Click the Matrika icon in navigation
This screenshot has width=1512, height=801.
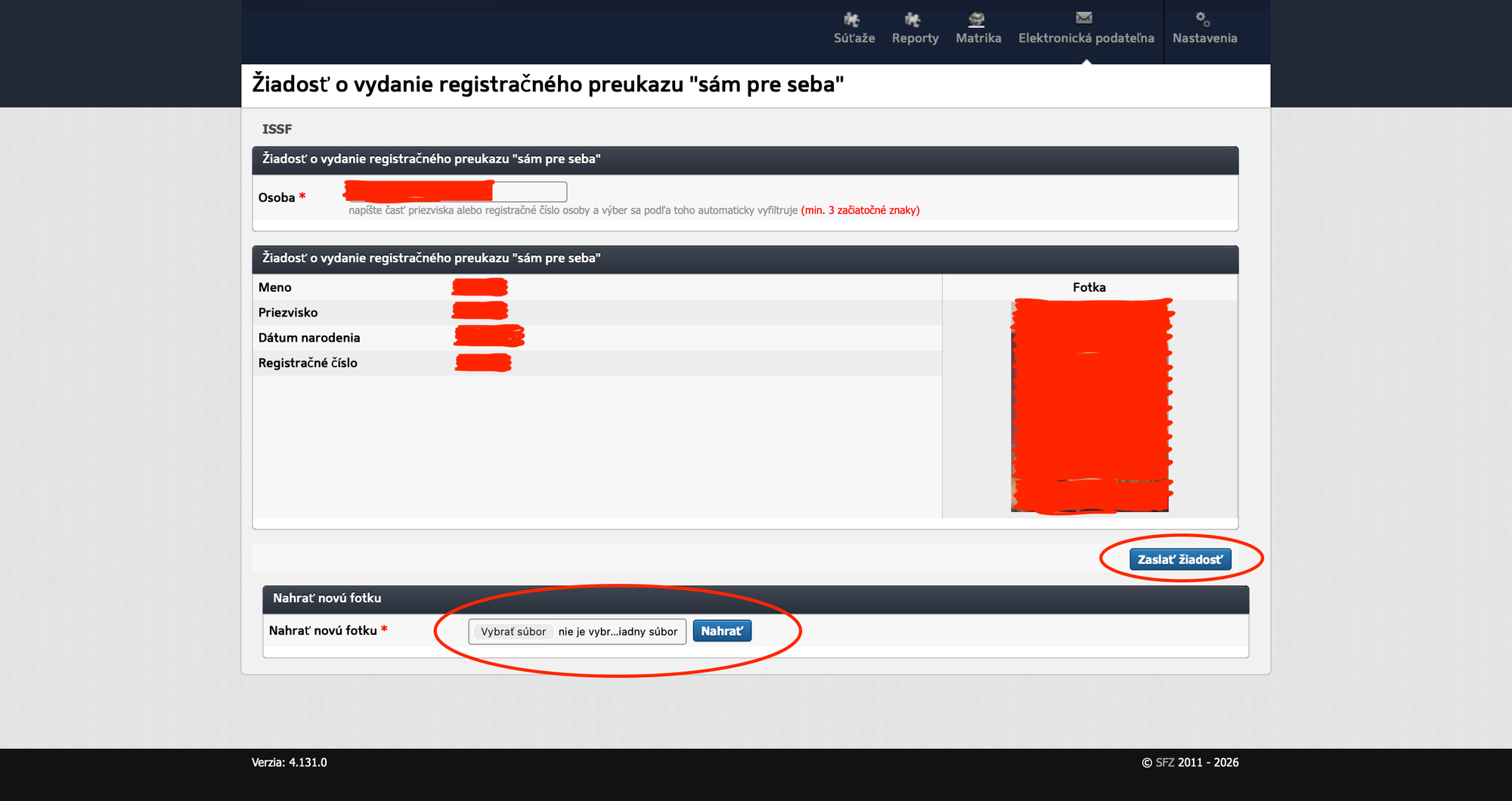pos(977,20)
